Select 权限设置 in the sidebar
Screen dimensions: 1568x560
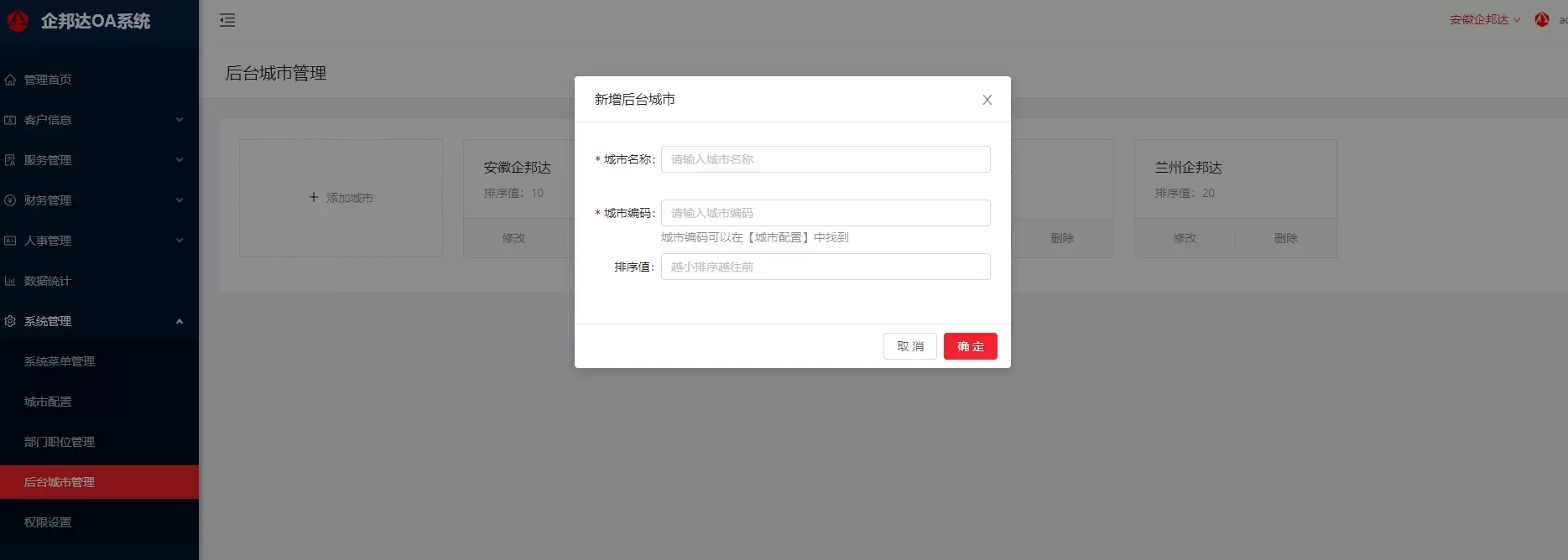(x=48, y=522)
